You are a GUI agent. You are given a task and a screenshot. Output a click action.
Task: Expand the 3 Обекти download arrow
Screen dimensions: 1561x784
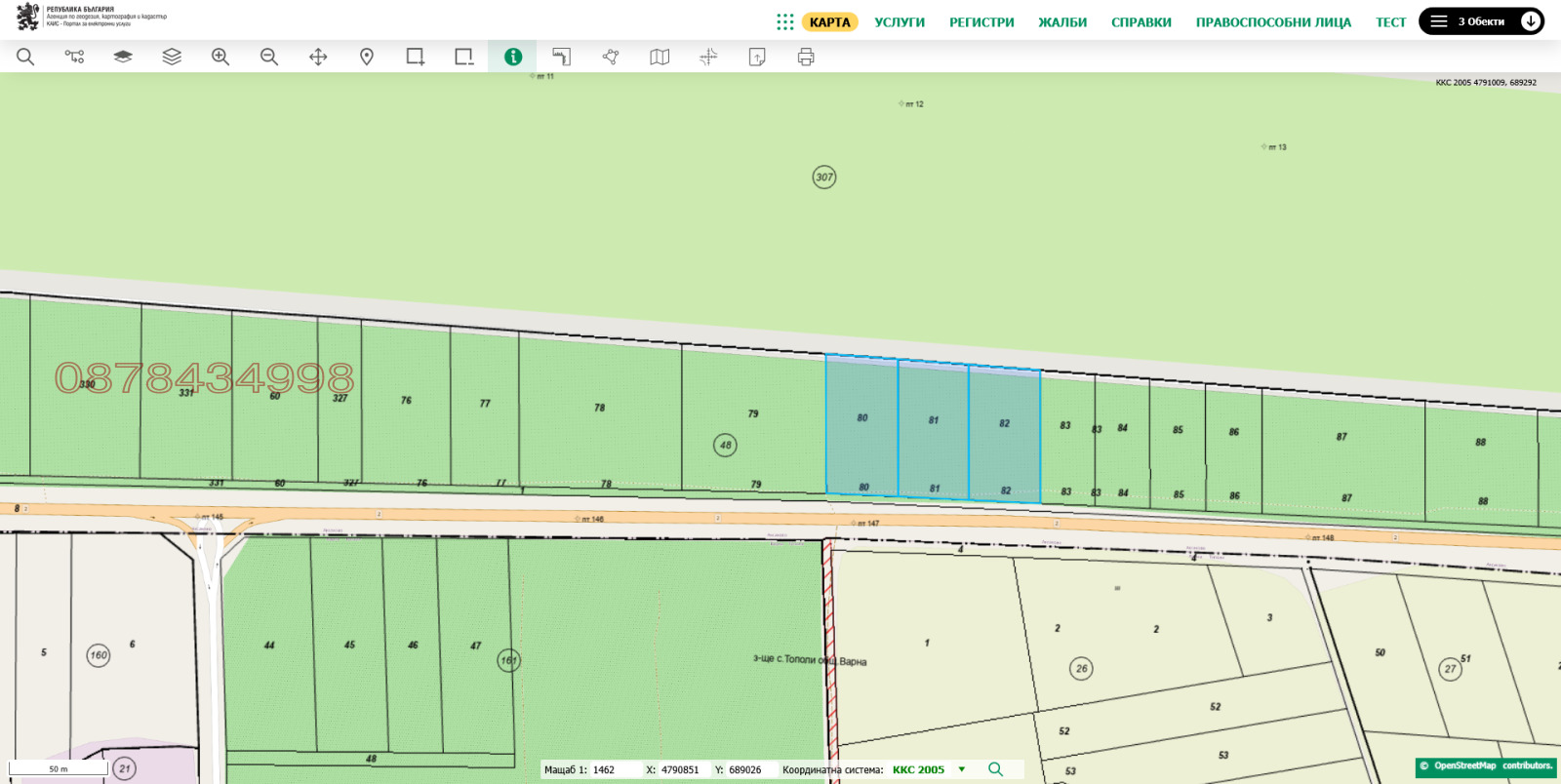pos(1530,21)
